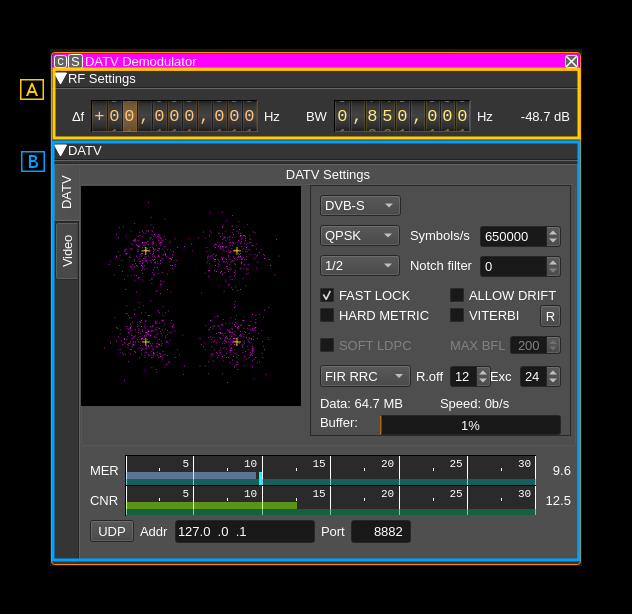Click the Symbols/s input field
The height and width of the screenshot is (614, 632).
pos(514,237)
